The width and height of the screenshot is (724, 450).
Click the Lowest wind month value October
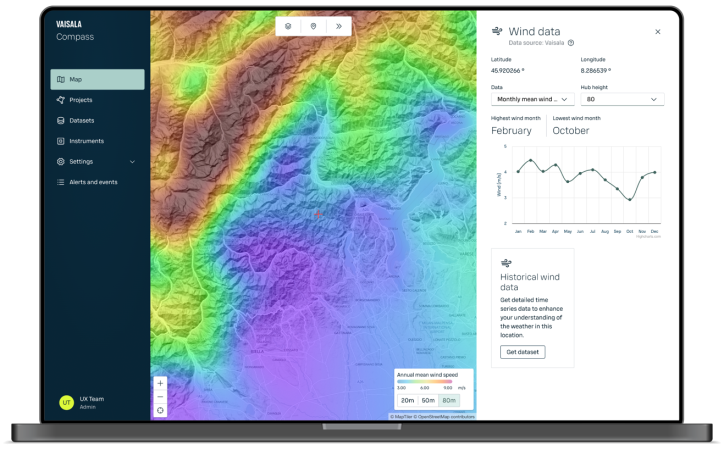point(571,131)
